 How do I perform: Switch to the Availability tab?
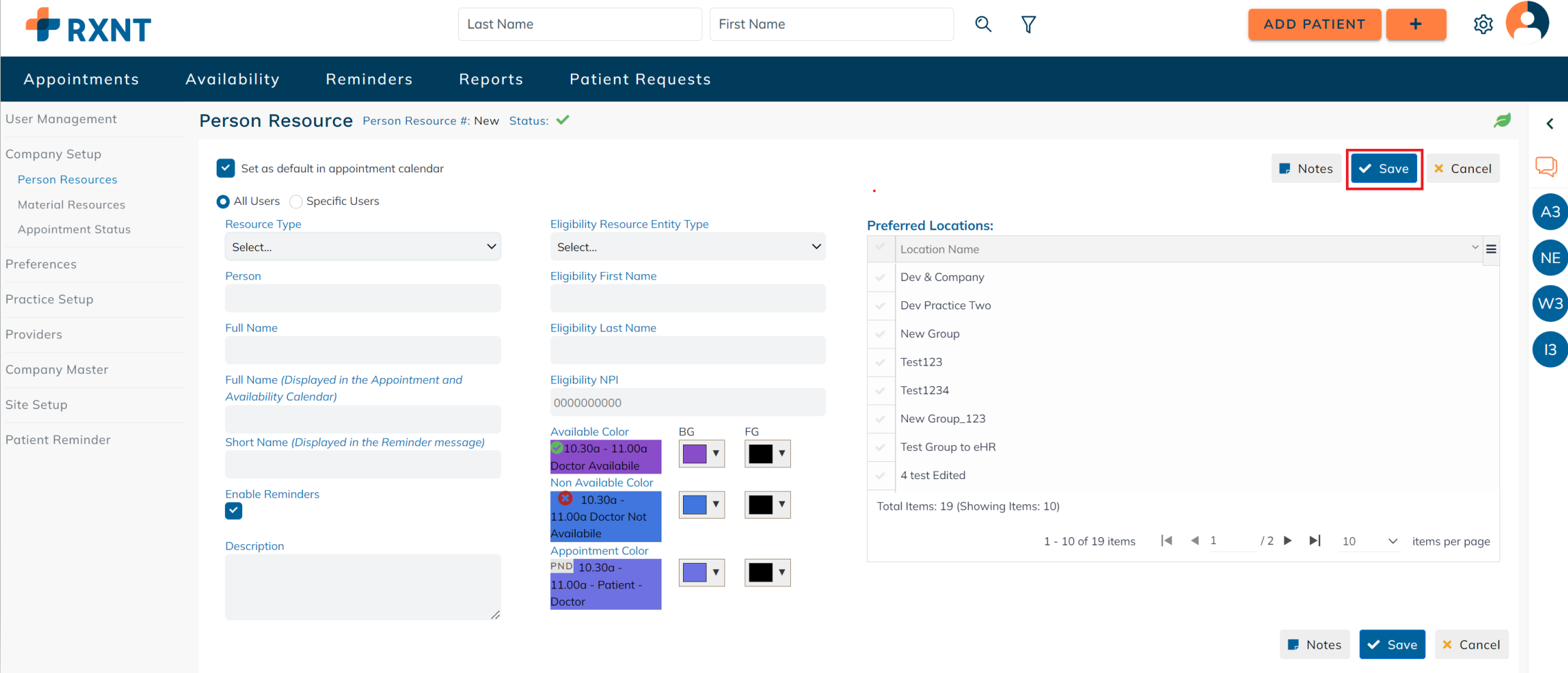click(233, 79)
